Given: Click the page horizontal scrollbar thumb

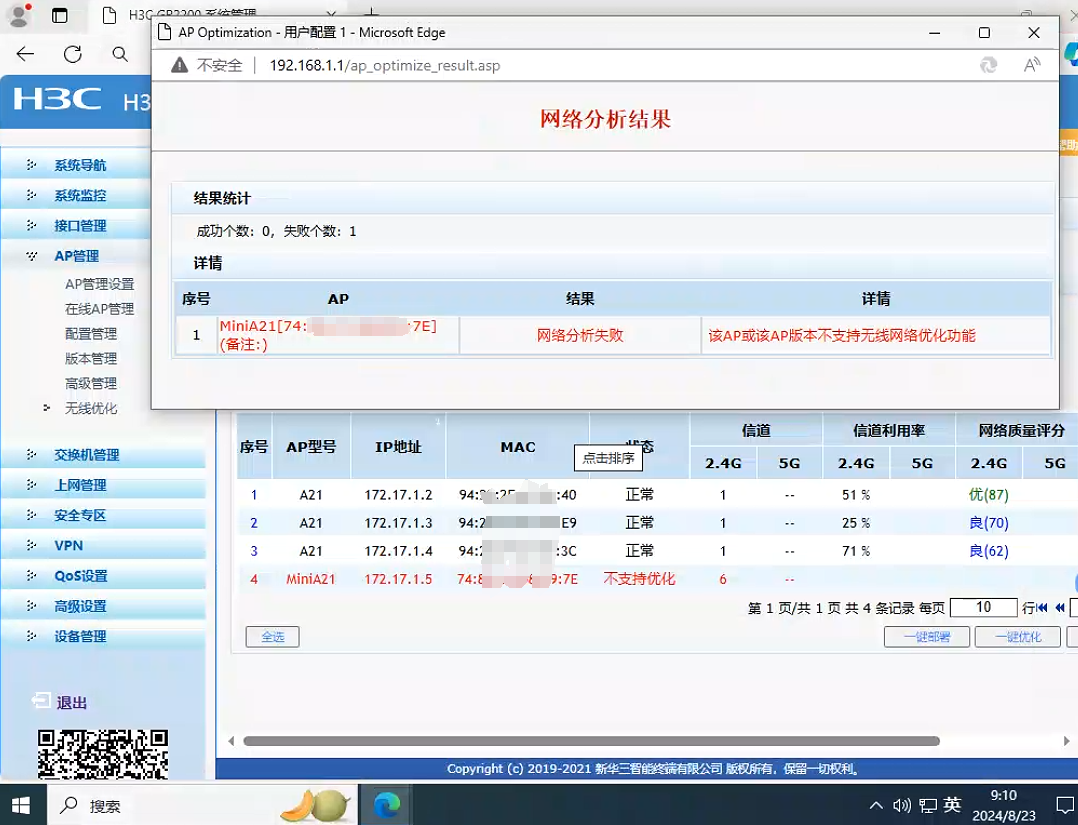Looking at the screenshot, I should pos(592,741).
